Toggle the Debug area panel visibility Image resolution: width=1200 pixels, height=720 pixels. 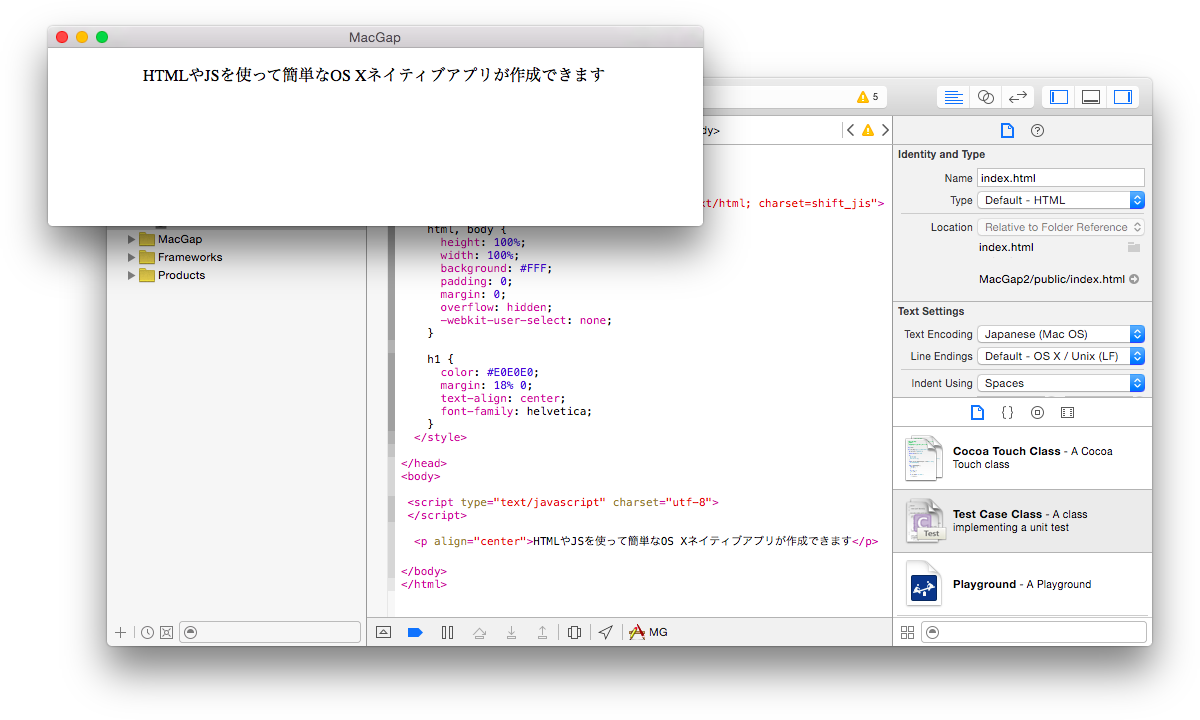1091,97
